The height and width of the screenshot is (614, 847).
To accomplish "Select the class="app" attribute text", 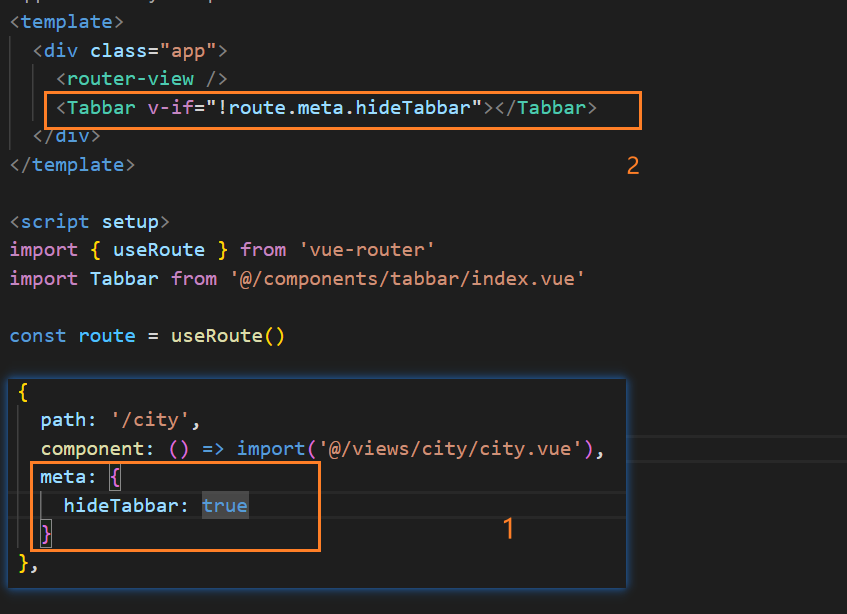I will tap(153, 51).
